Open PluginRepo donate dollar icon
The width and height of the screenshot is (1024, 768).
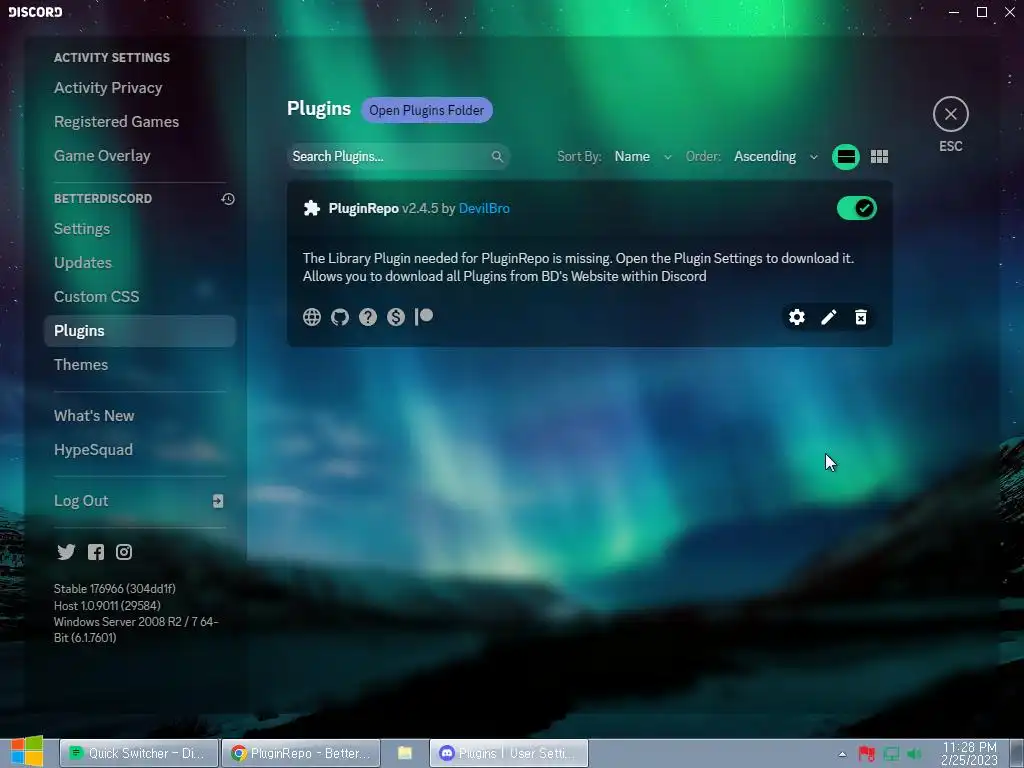point(396,317)
